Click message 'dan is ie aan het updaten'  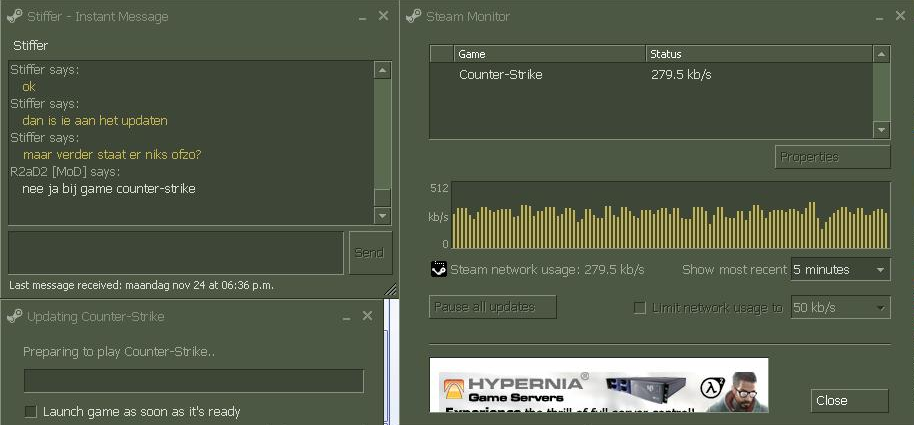[95, 121]
